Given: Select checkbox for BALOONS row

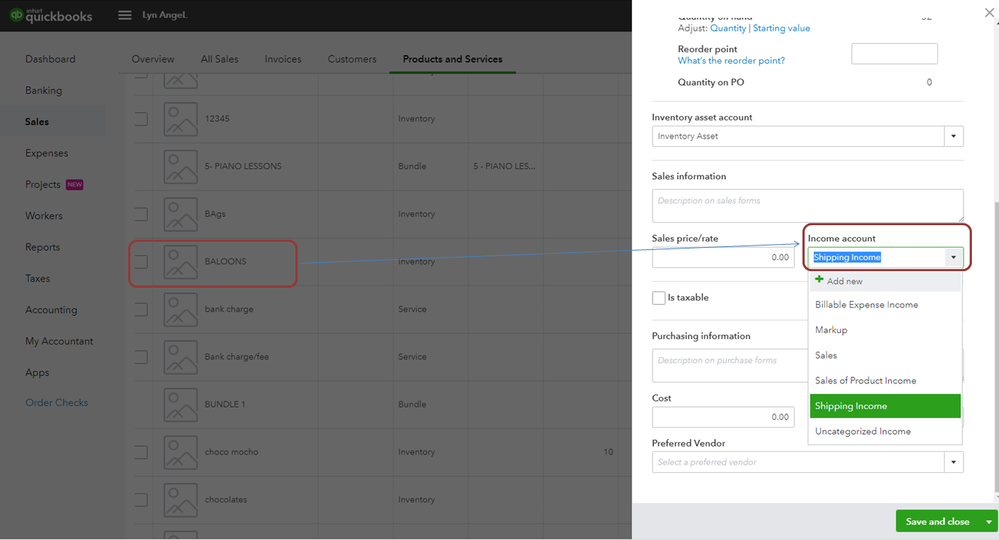Looking at the screenshot, I should [x=141, y=262].
